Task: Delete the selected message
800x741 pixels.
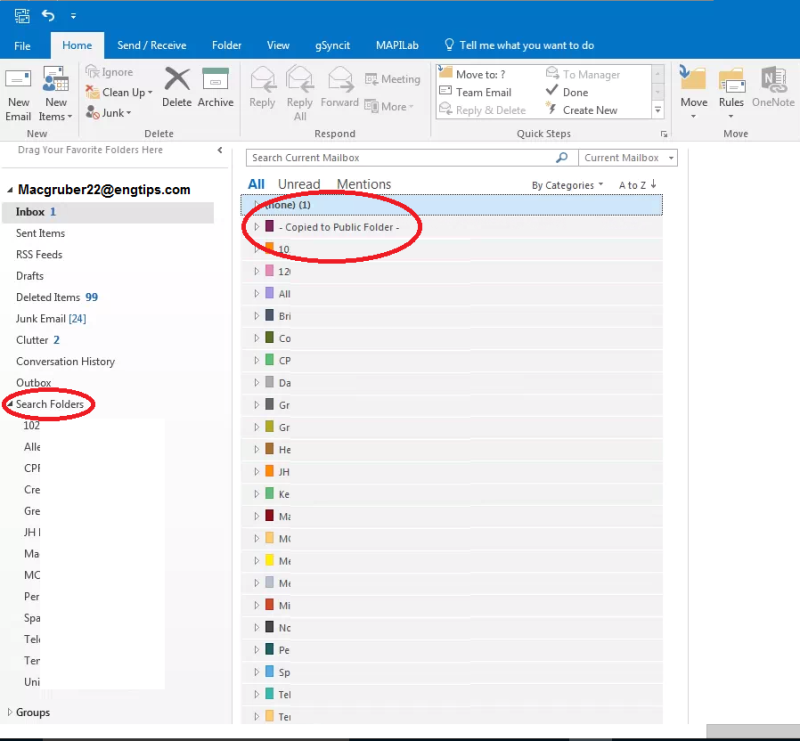Action: (177, 87)
